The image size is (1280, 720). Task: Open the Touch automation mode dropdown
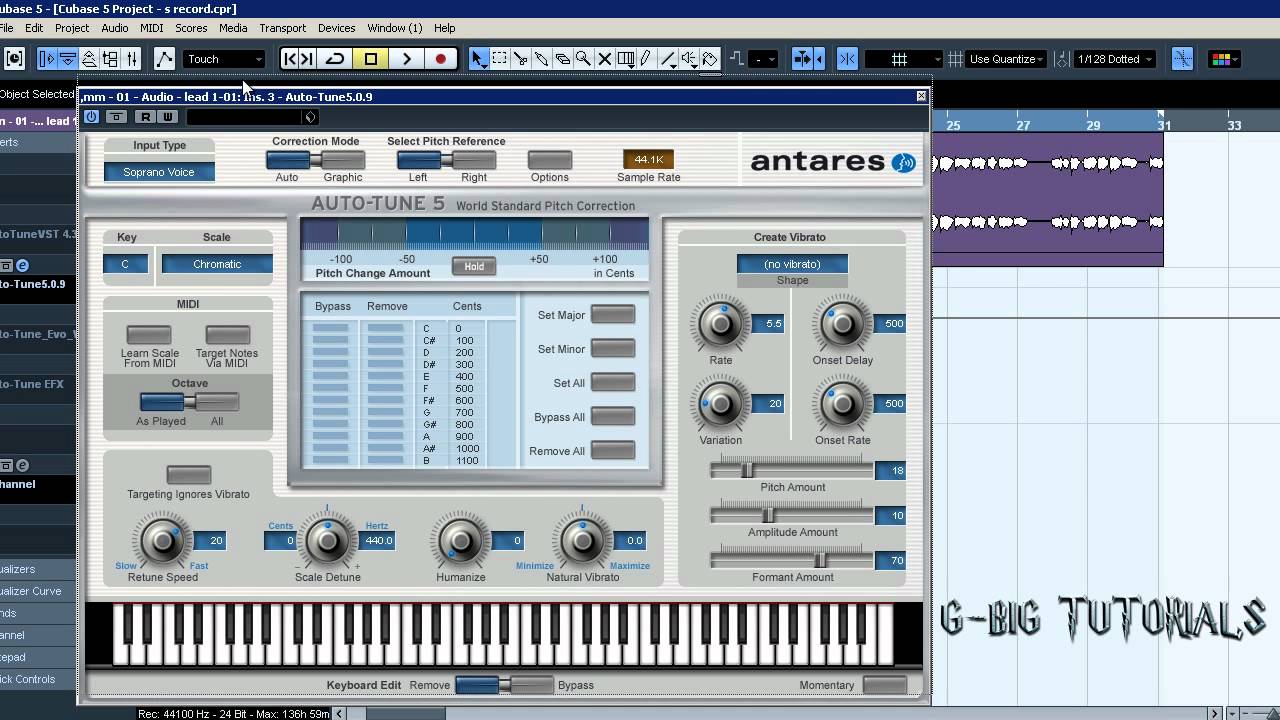point(224,59)
